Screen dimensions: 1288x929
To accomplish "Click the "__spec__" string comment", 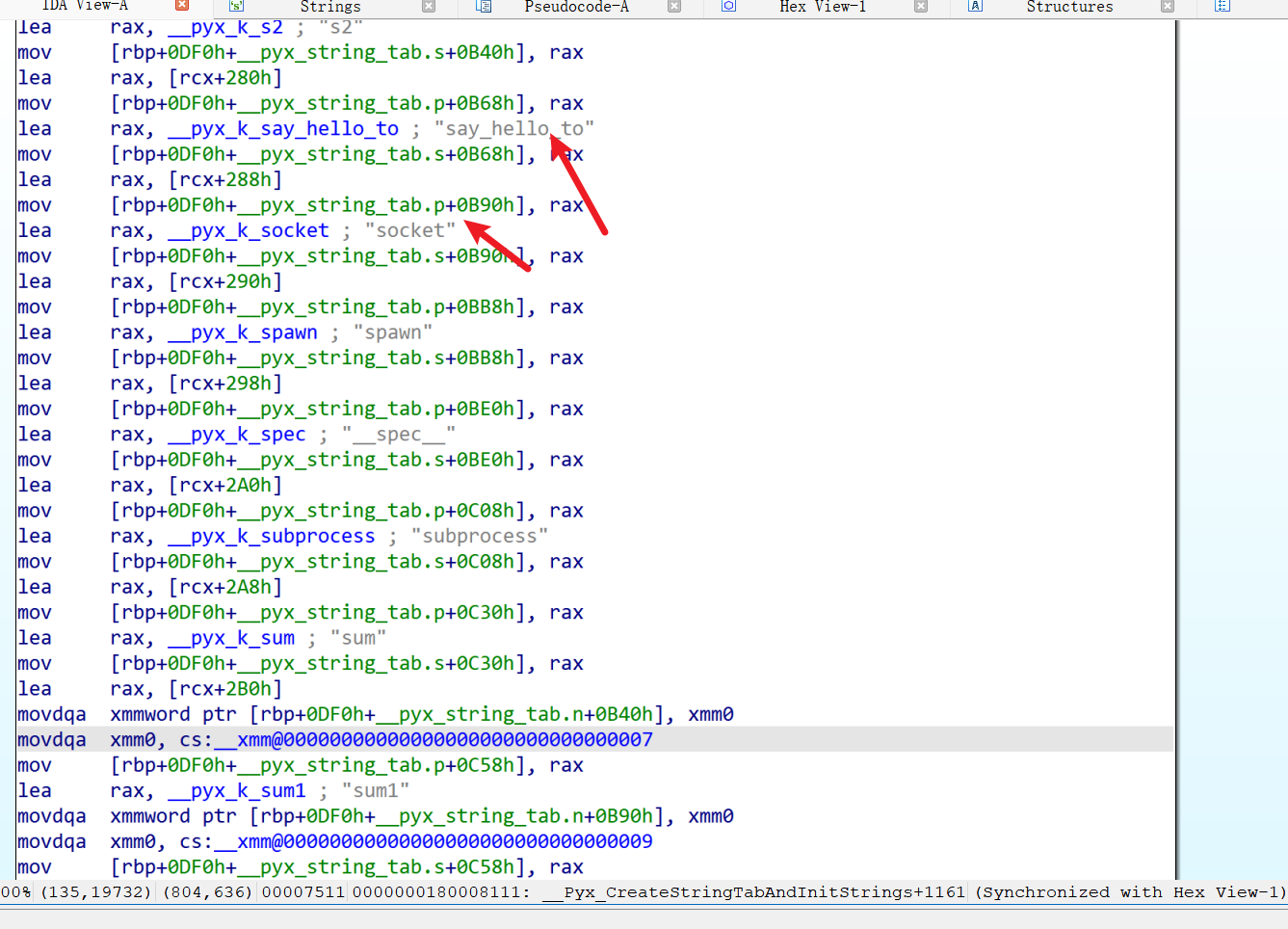I will [399, 436].
